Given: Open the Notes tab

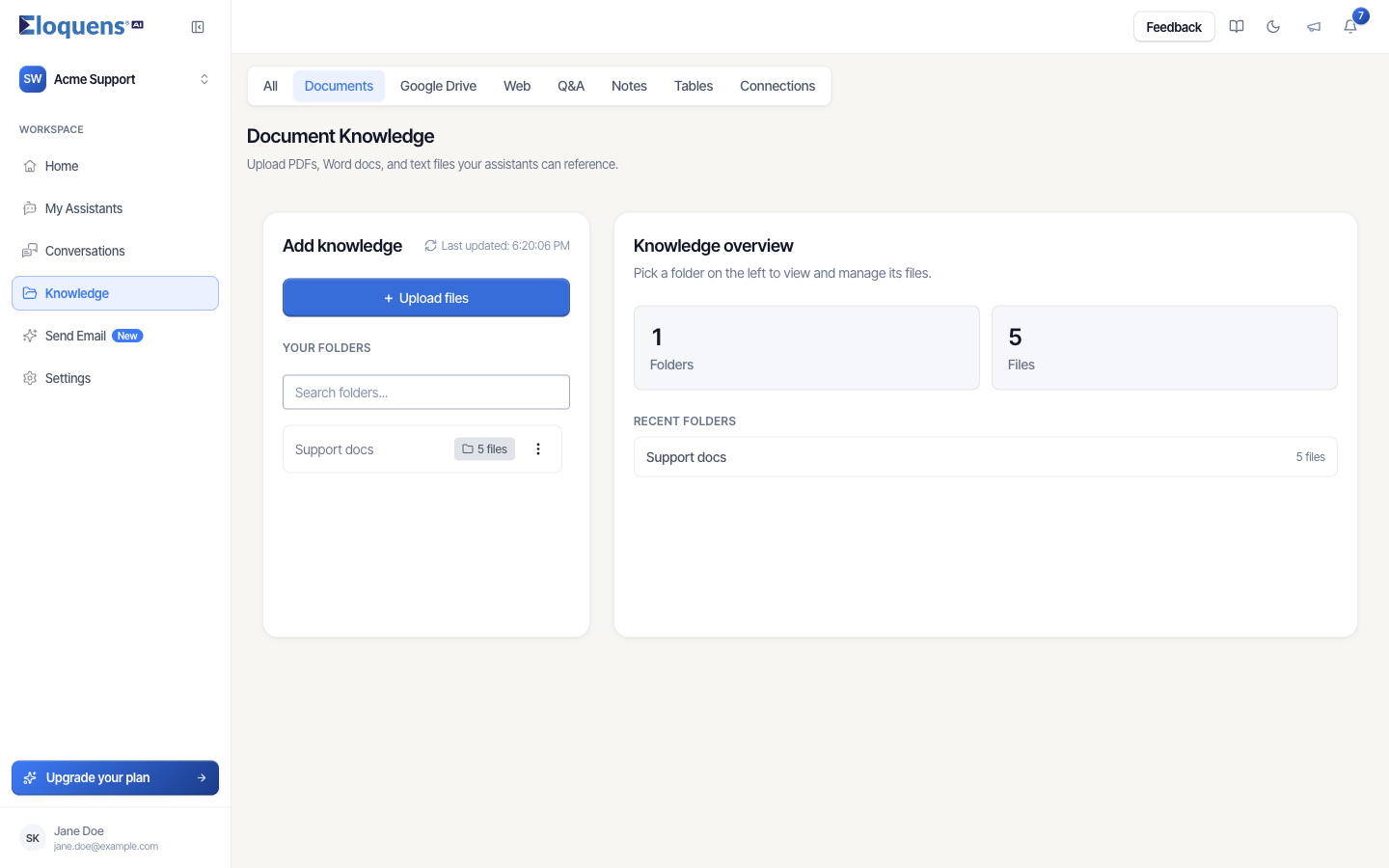Looking at the screenshot, I should point(629,86).
